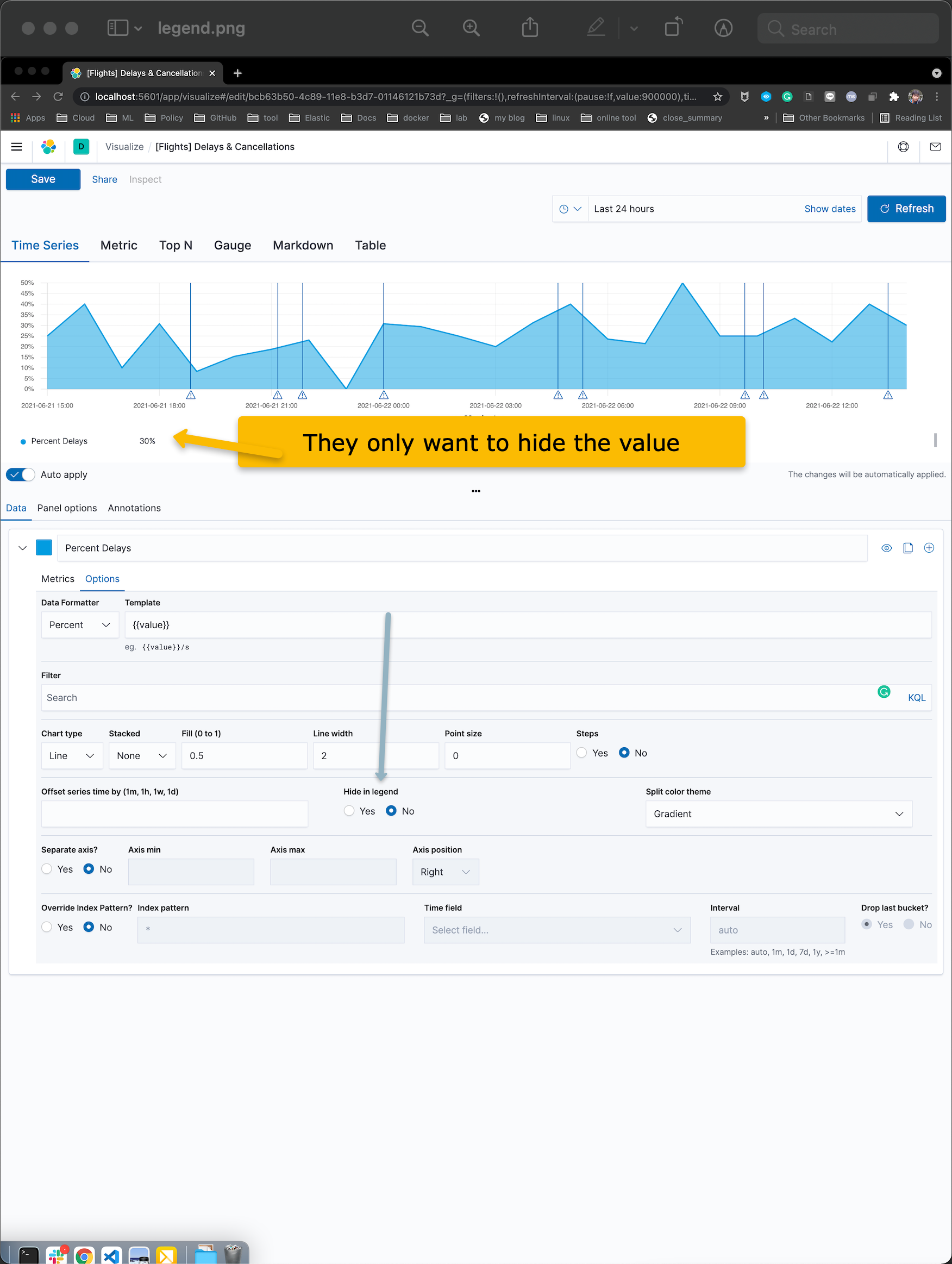Click the Percent Delays color swatch

44,547
